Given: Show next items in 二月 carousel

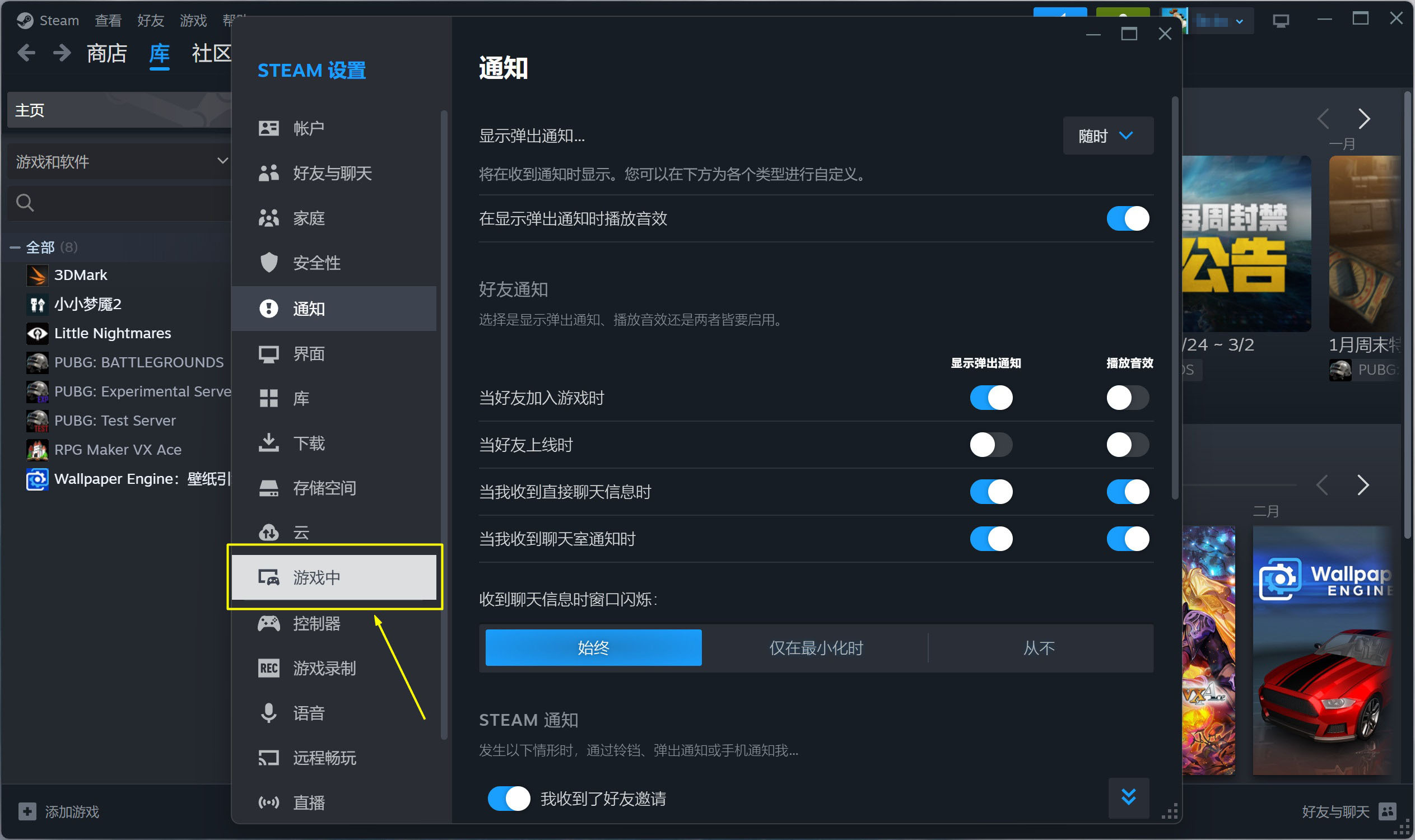Looking at the screenshot, I should [x=1363, y=485].
